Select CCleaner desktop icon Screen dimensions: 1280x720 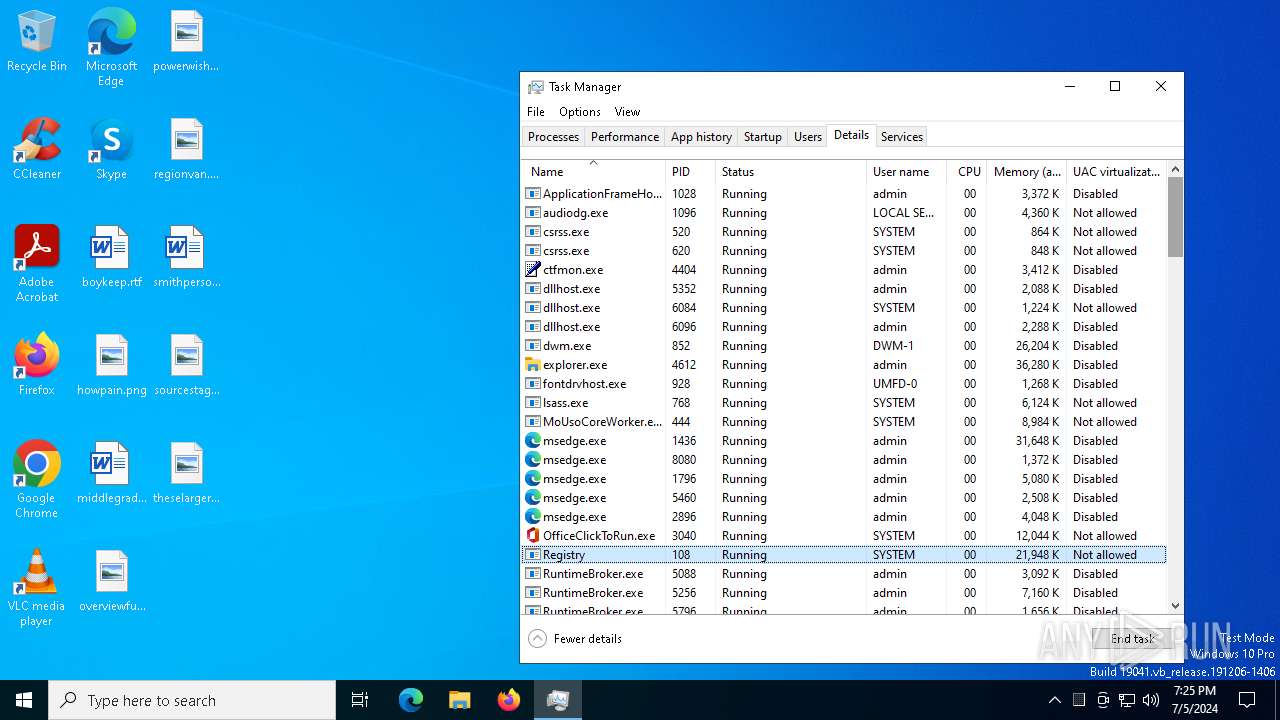pos(37,149)
